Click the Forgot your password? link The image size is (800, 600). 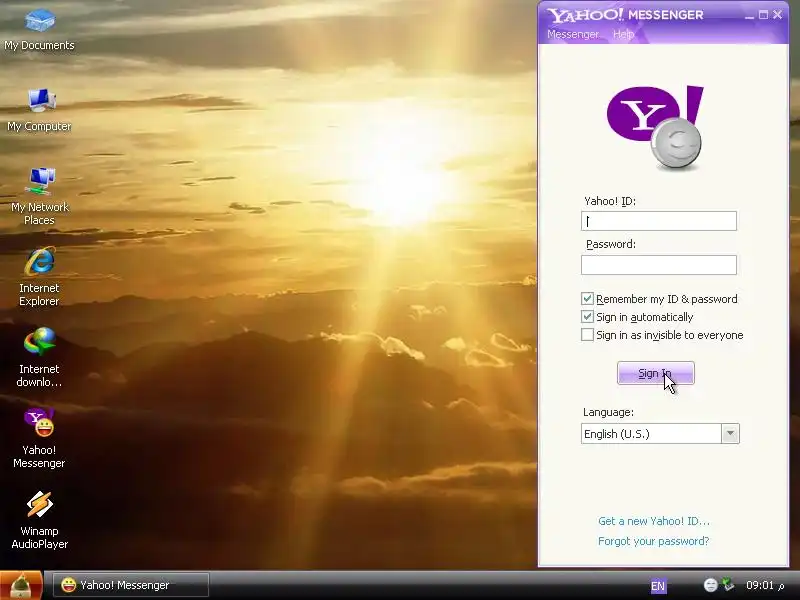pyautogui.click(x=654, y=541)
